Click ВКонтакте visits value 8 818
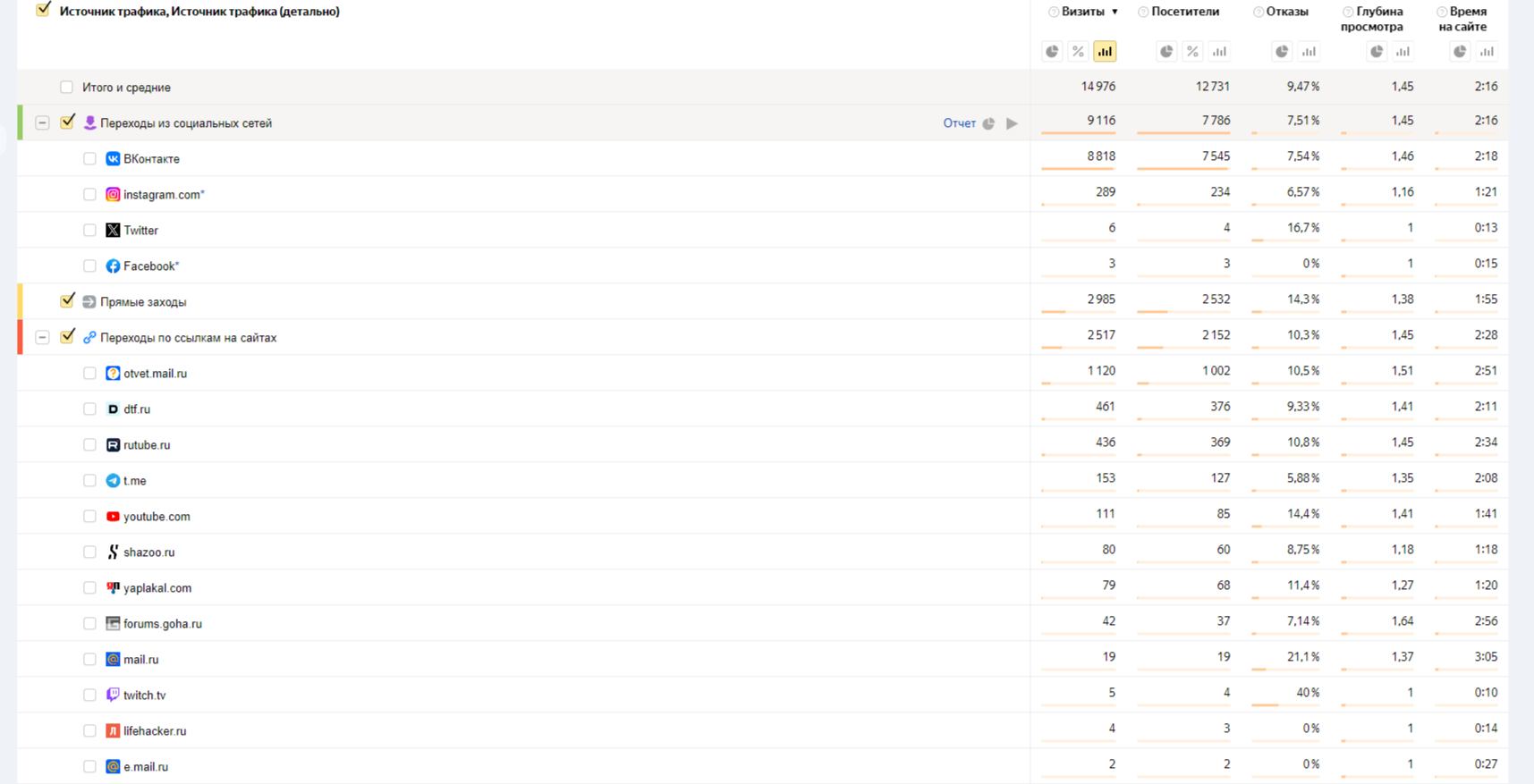The height and width of the screenshot is (784, 1534). pyautogui.click(x=1101, y=156)
